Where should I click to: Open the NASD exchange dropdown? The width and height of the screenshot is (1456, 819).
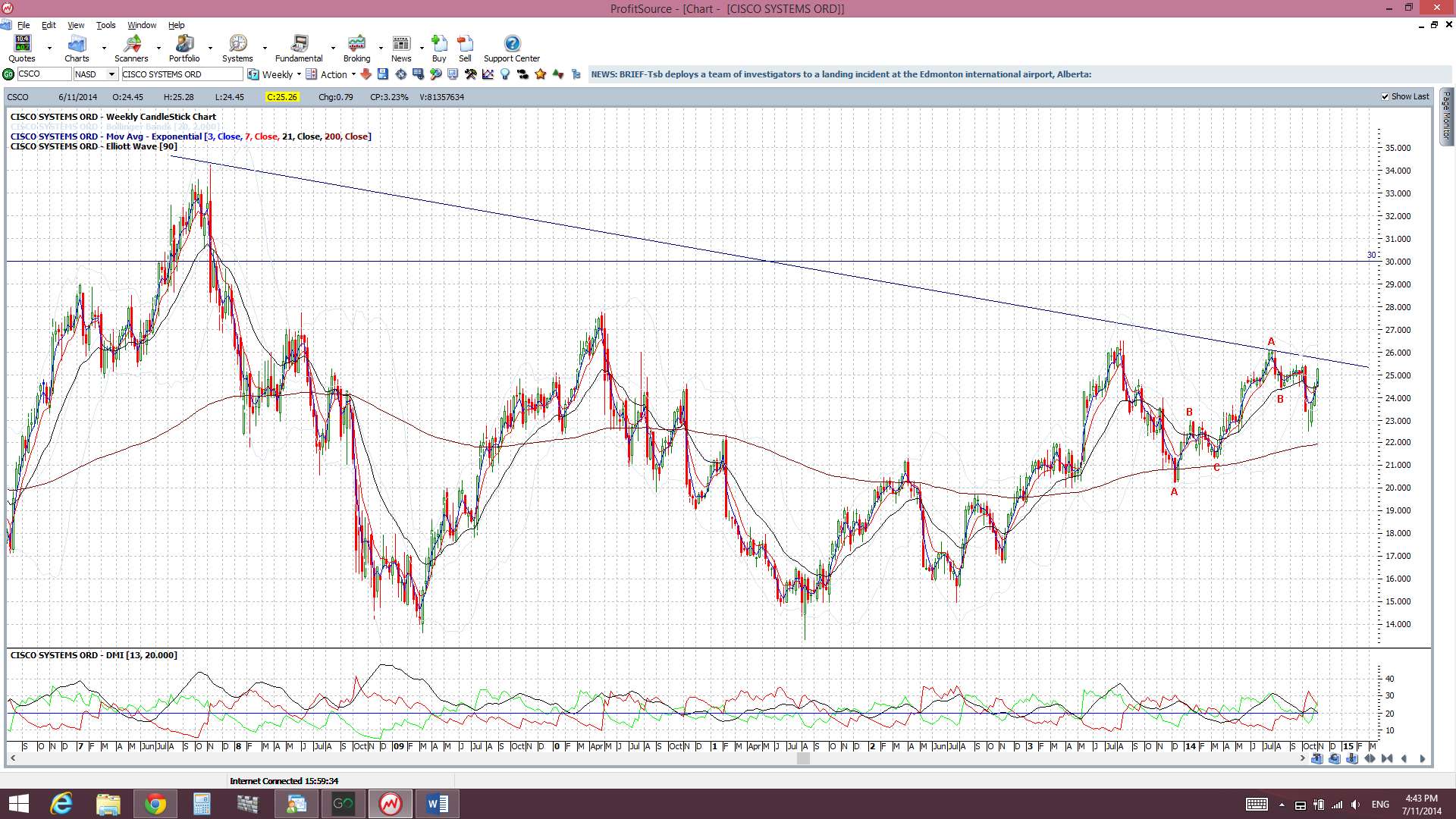111,74
